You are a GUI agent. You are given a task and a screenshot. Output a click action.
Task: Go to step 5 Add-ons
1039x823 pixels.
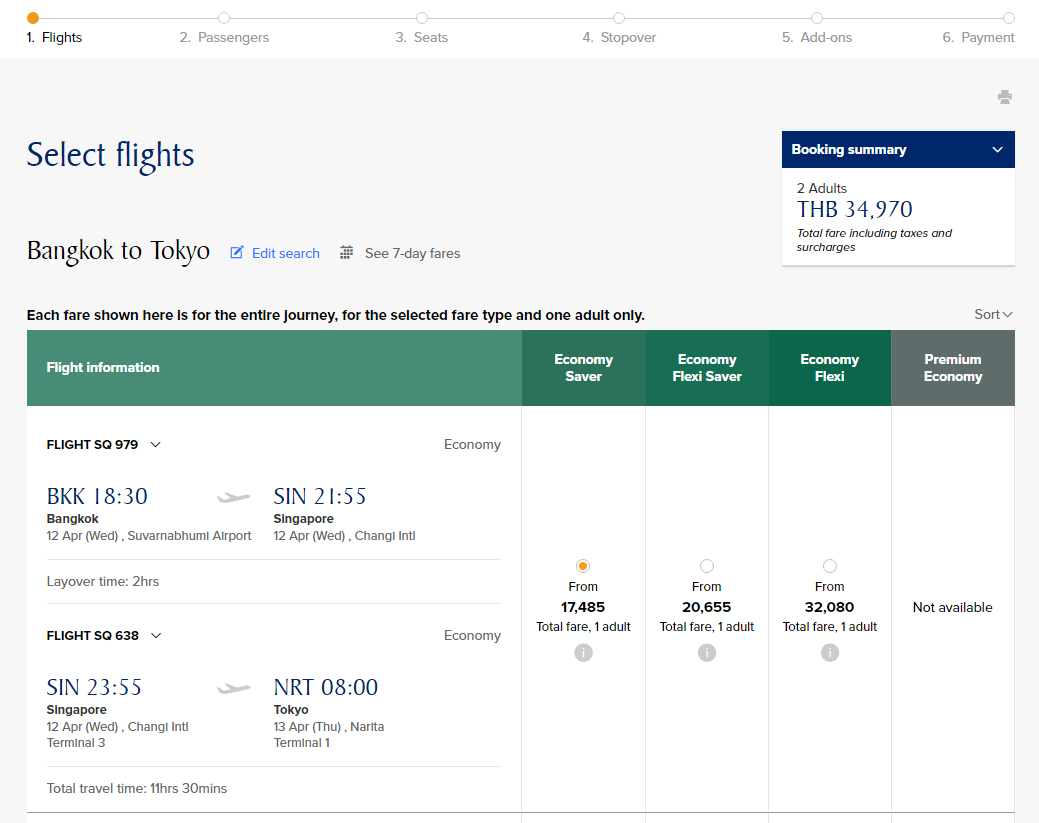pos(816,37)
